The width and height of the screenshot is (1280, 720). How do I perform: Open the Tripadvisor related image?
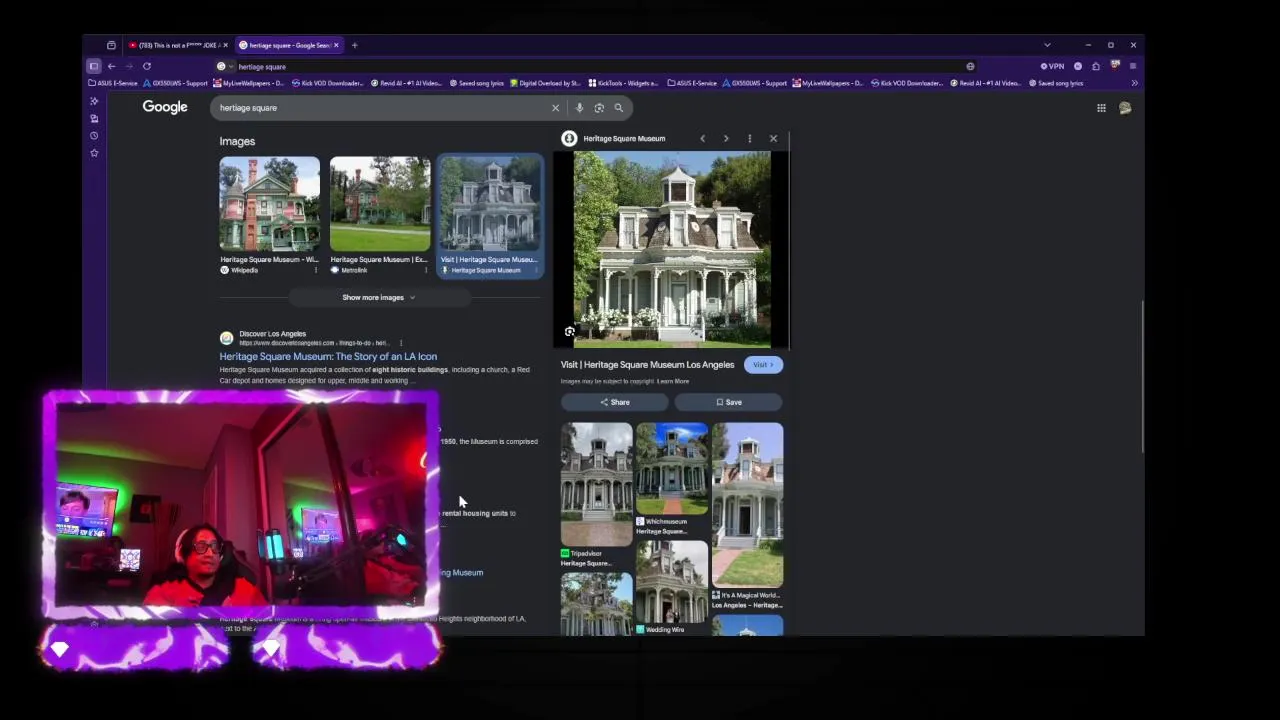tap(597, 484)
